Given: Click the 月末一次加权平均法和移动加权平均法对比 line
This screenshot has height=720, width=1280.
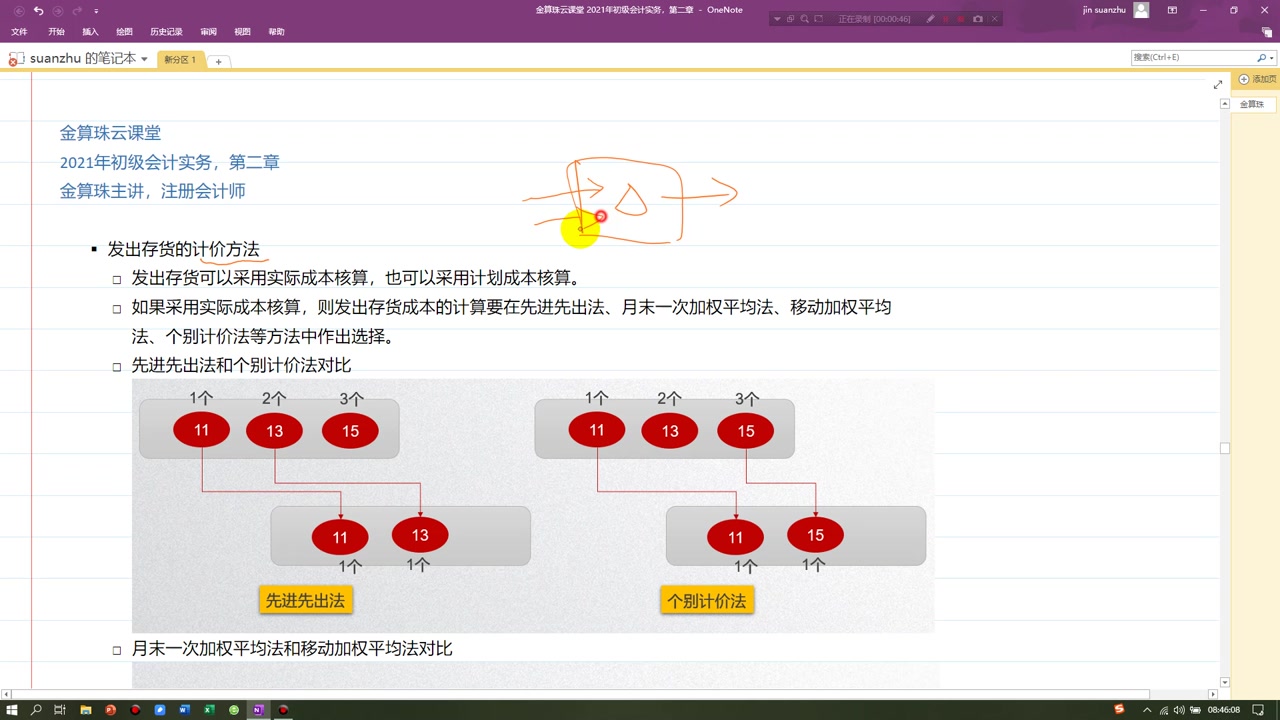Looking at the screenshot, I should (292, 648).
